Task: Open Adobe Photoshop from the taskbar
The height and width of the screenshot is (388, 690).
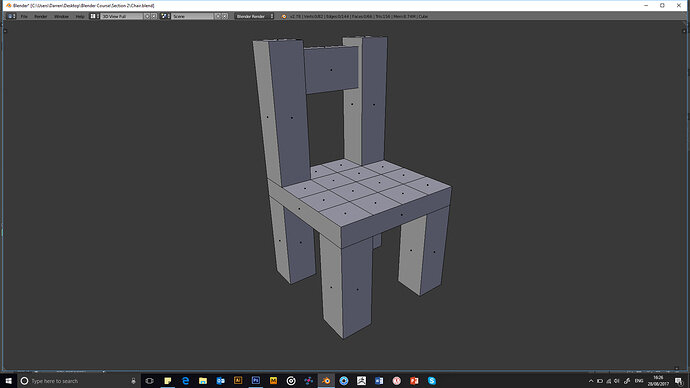Action: pyautogui.click(x=256, y=381)
